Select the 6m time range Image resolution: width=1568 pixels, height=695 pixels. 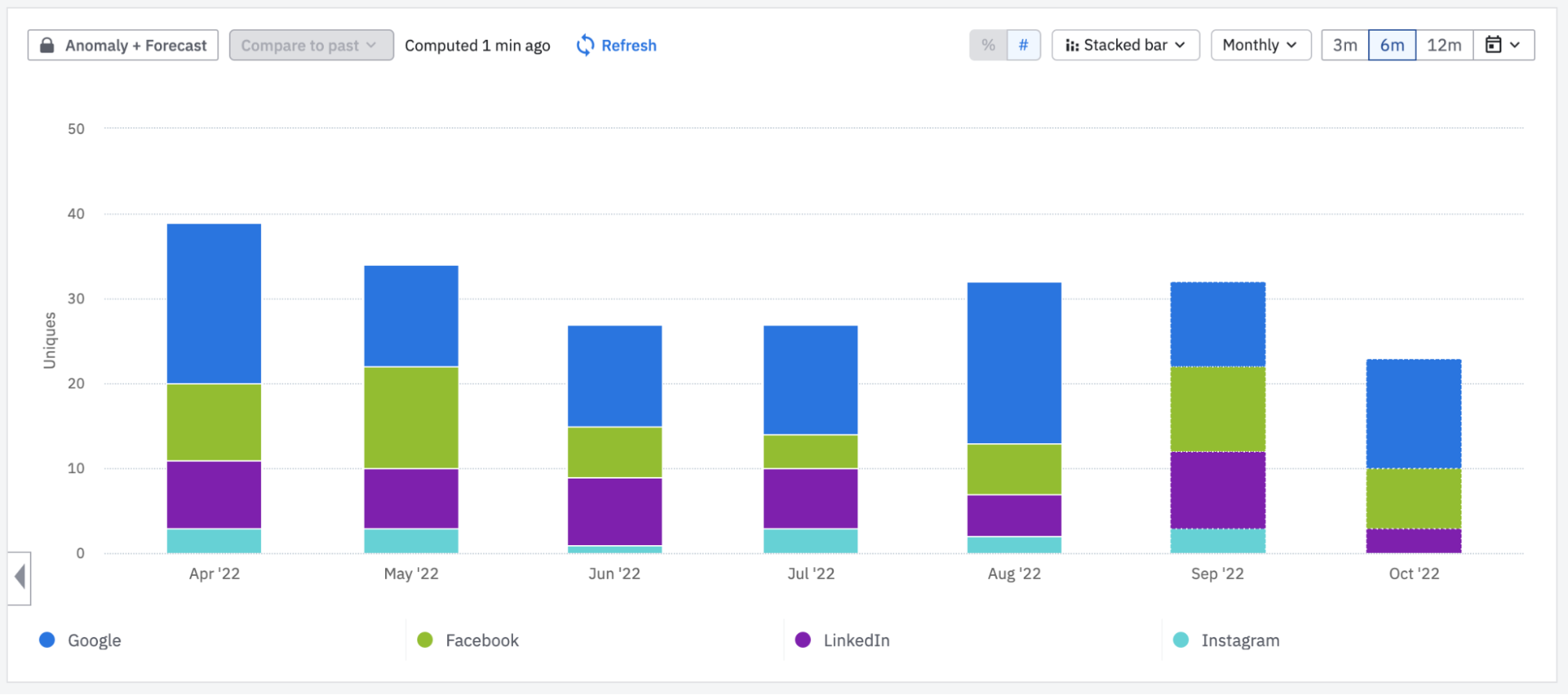coord(1392,45)
